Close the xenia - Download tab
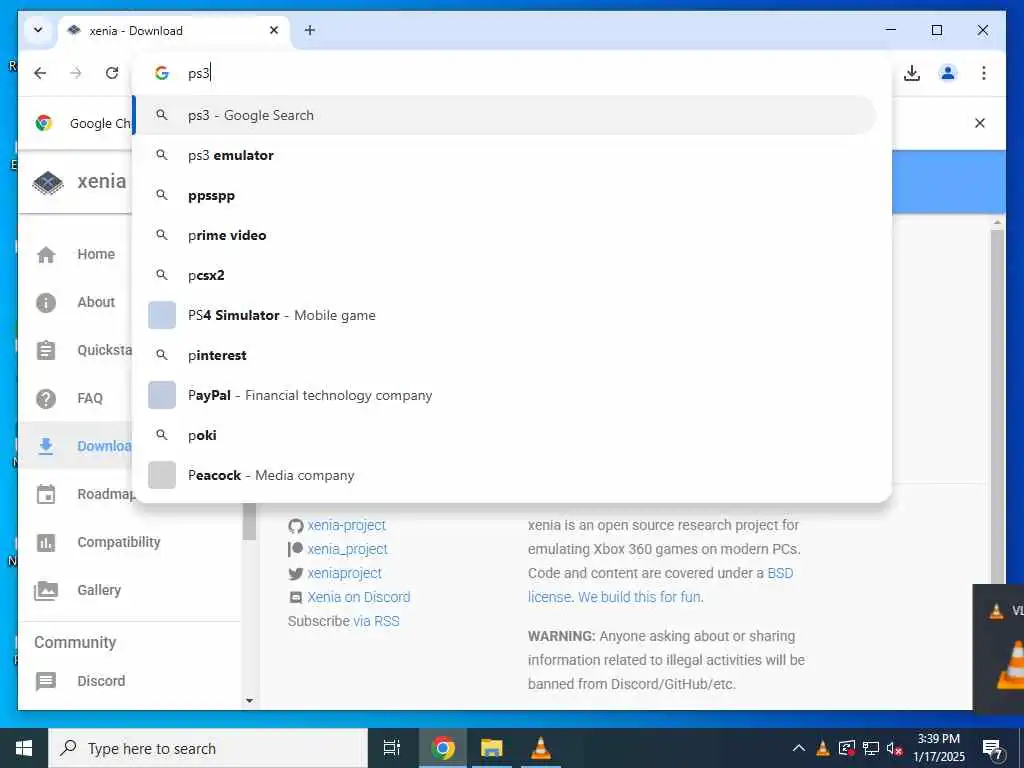The image size is (1024, 768). [x=274, y=30]
